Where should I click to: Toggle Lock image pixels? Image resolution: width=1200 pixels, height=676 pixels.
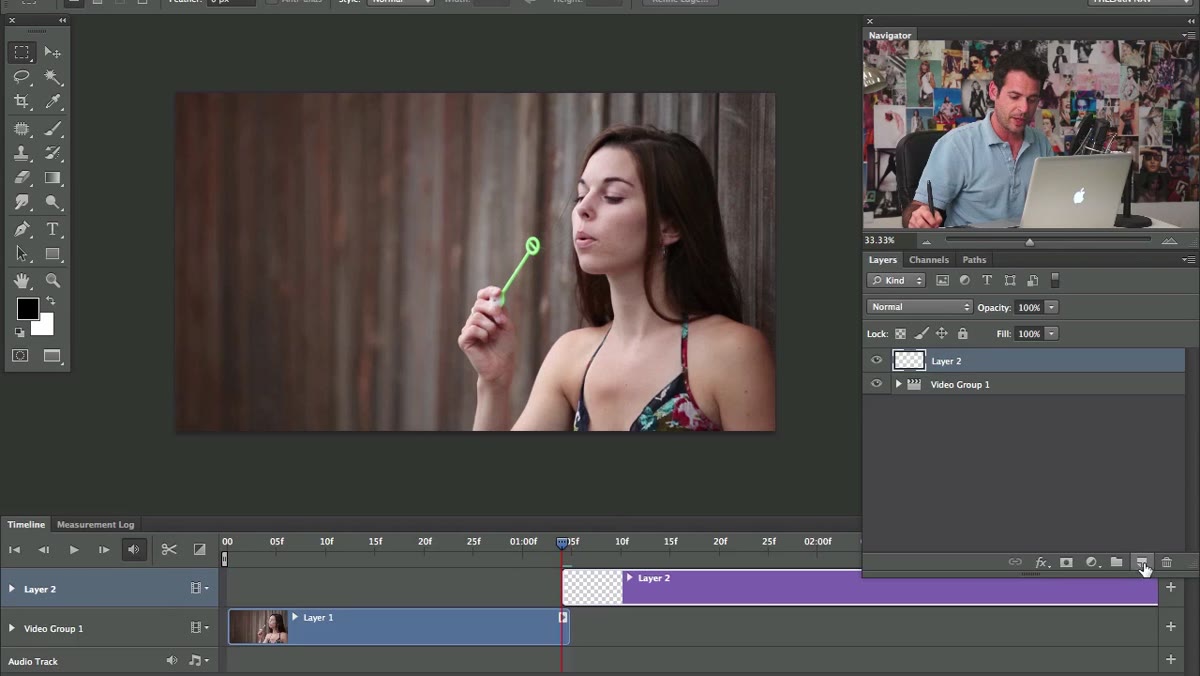[921, 333]
